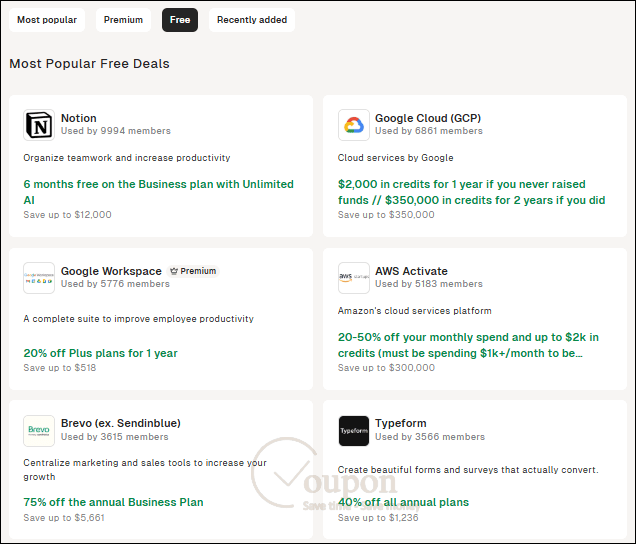Click the AWS Activate logo icon

(x=354, y=278)
